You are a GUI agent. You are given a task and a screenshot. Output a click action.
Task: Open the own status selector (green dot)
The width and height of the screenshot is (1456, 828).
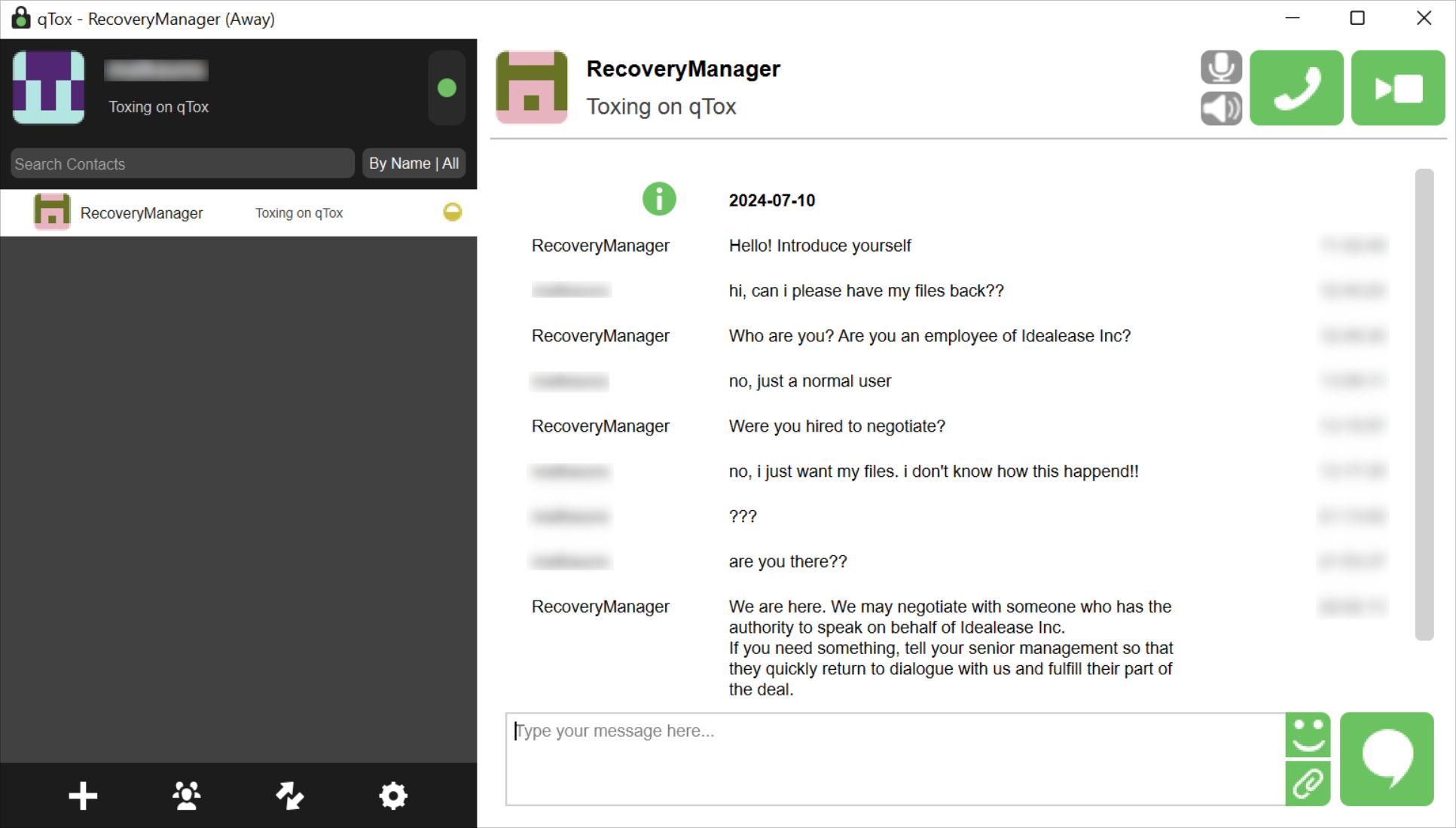447,88
